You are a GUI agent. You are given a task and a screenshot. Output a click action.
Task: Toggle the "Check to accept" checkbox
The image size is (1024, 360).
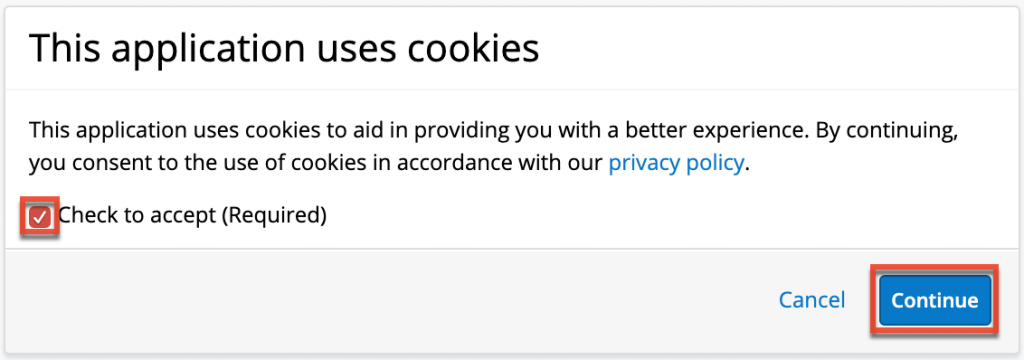(40, 218)
